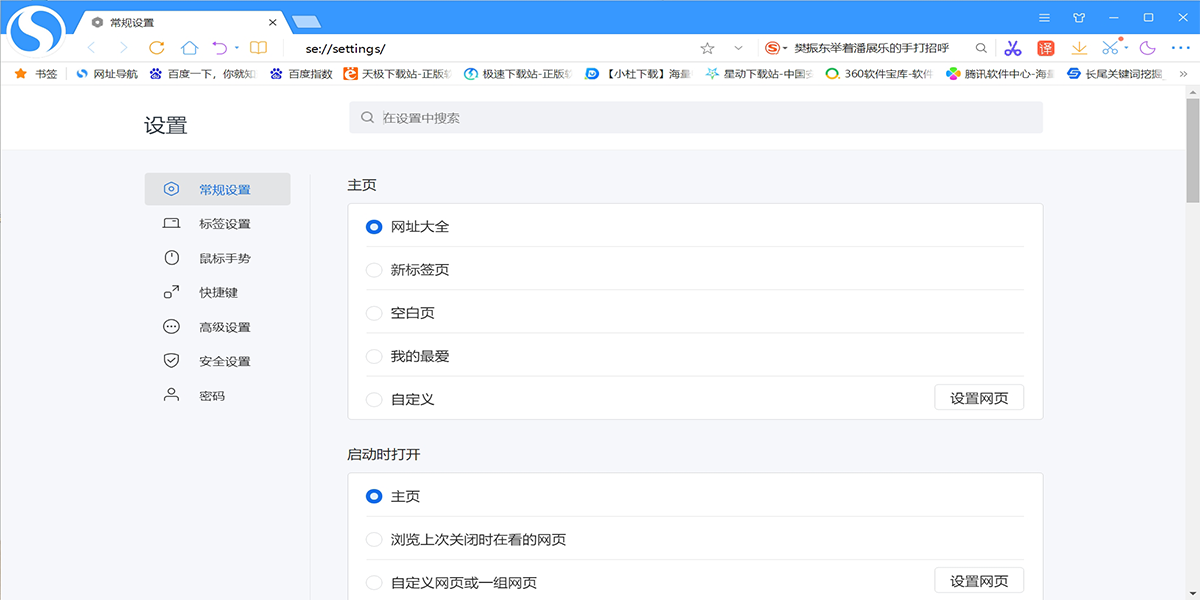Screen dimensions: 1200x600
Task: Open the skin changer shirt icon
Action: click(x=1079, y=17)
